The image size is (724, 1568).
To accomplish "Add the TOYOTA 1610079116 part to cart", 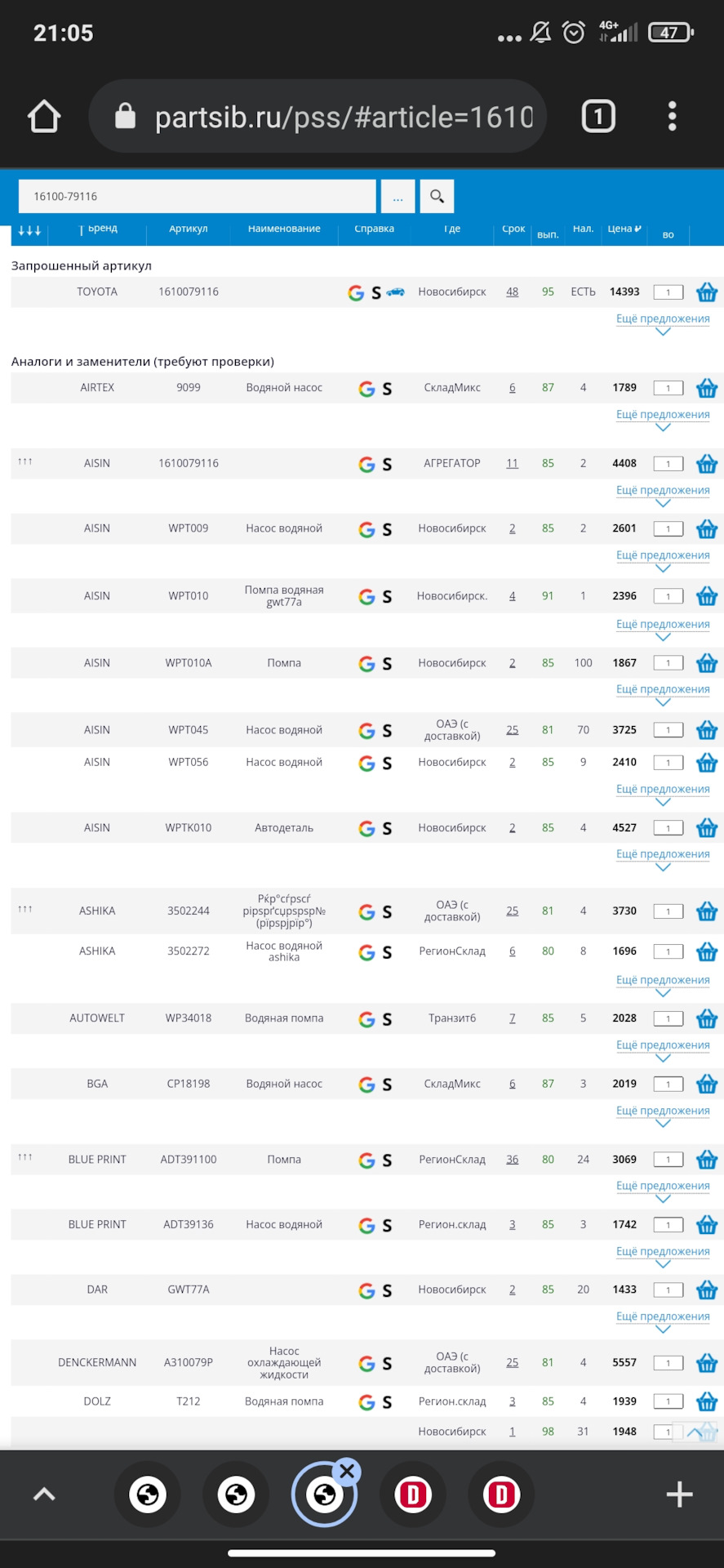I will pos(707,292).
